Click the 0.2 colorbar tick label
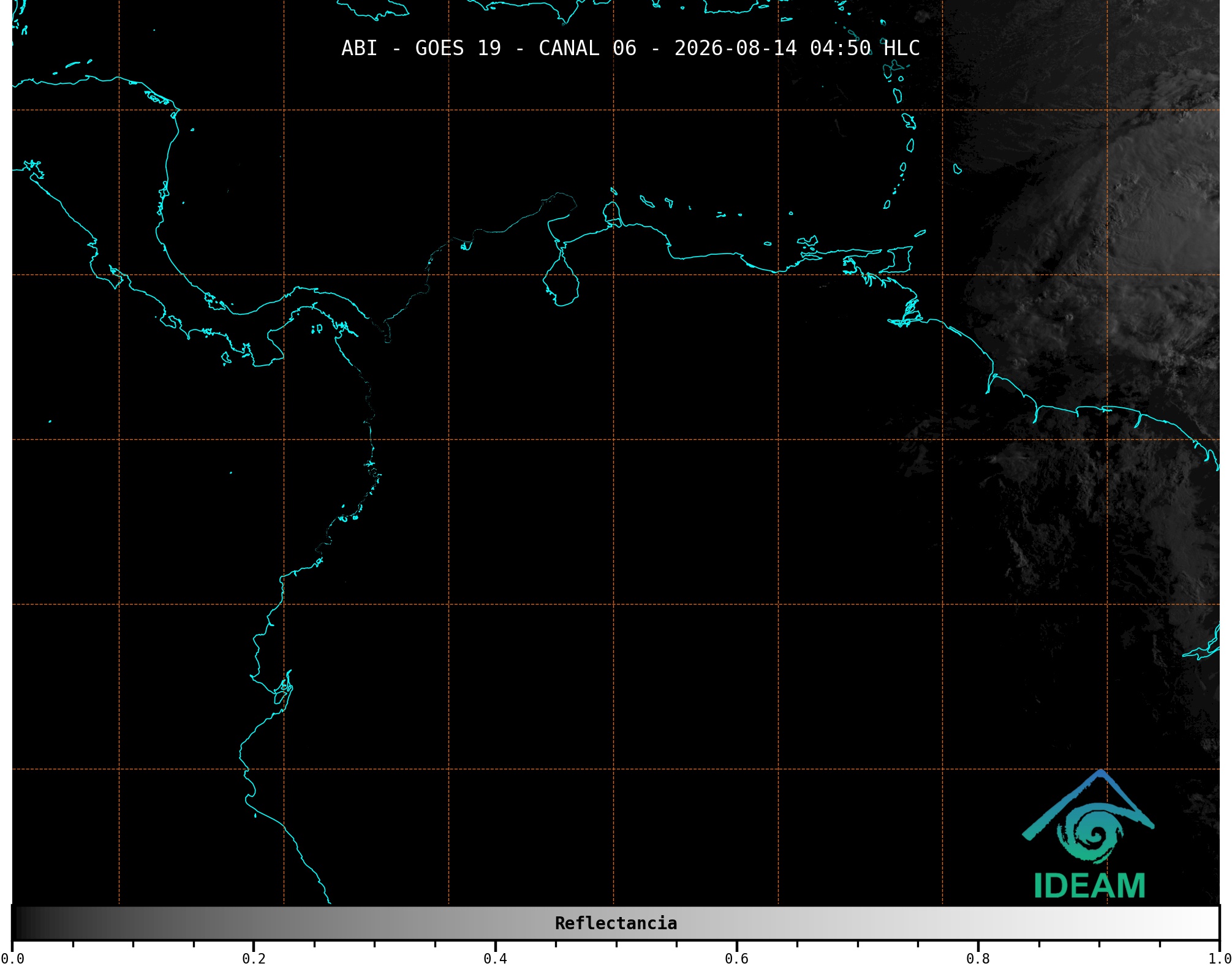The height and width of the screenshot is (966, 1232). (254, 959)
